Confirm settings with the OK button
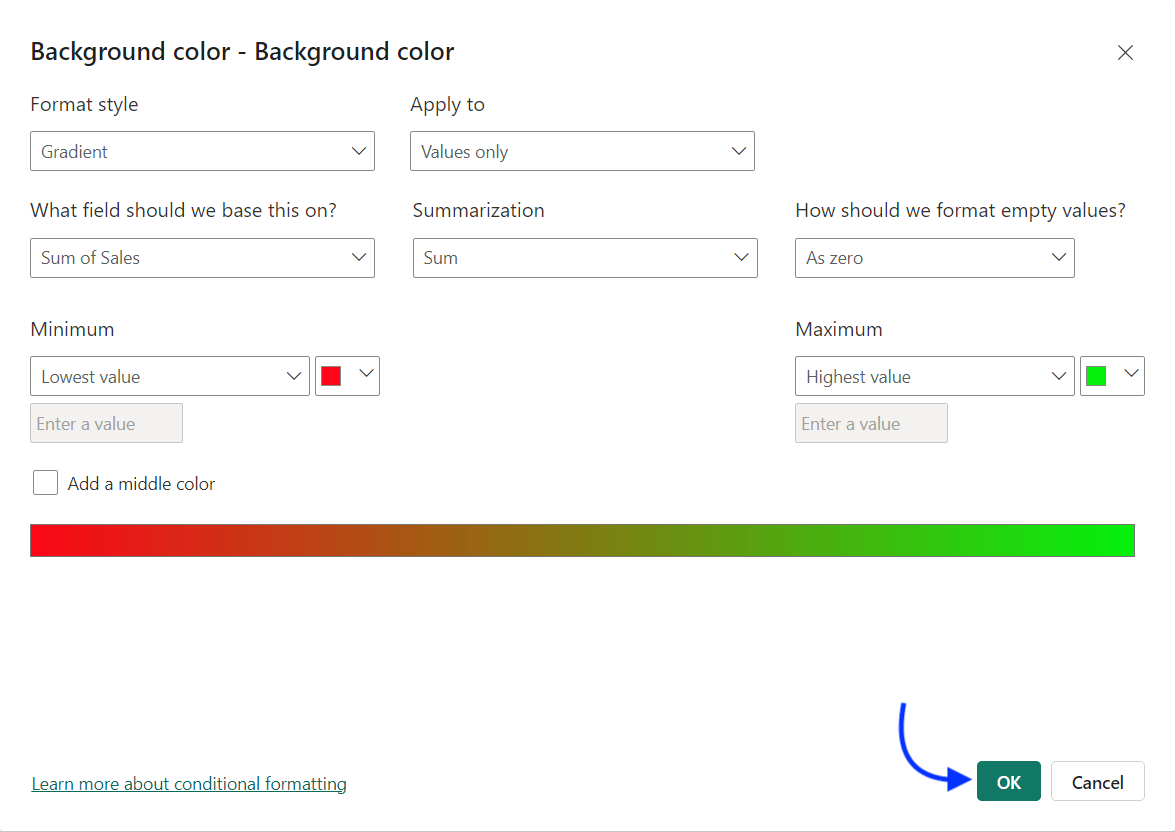 point(1008,781)
